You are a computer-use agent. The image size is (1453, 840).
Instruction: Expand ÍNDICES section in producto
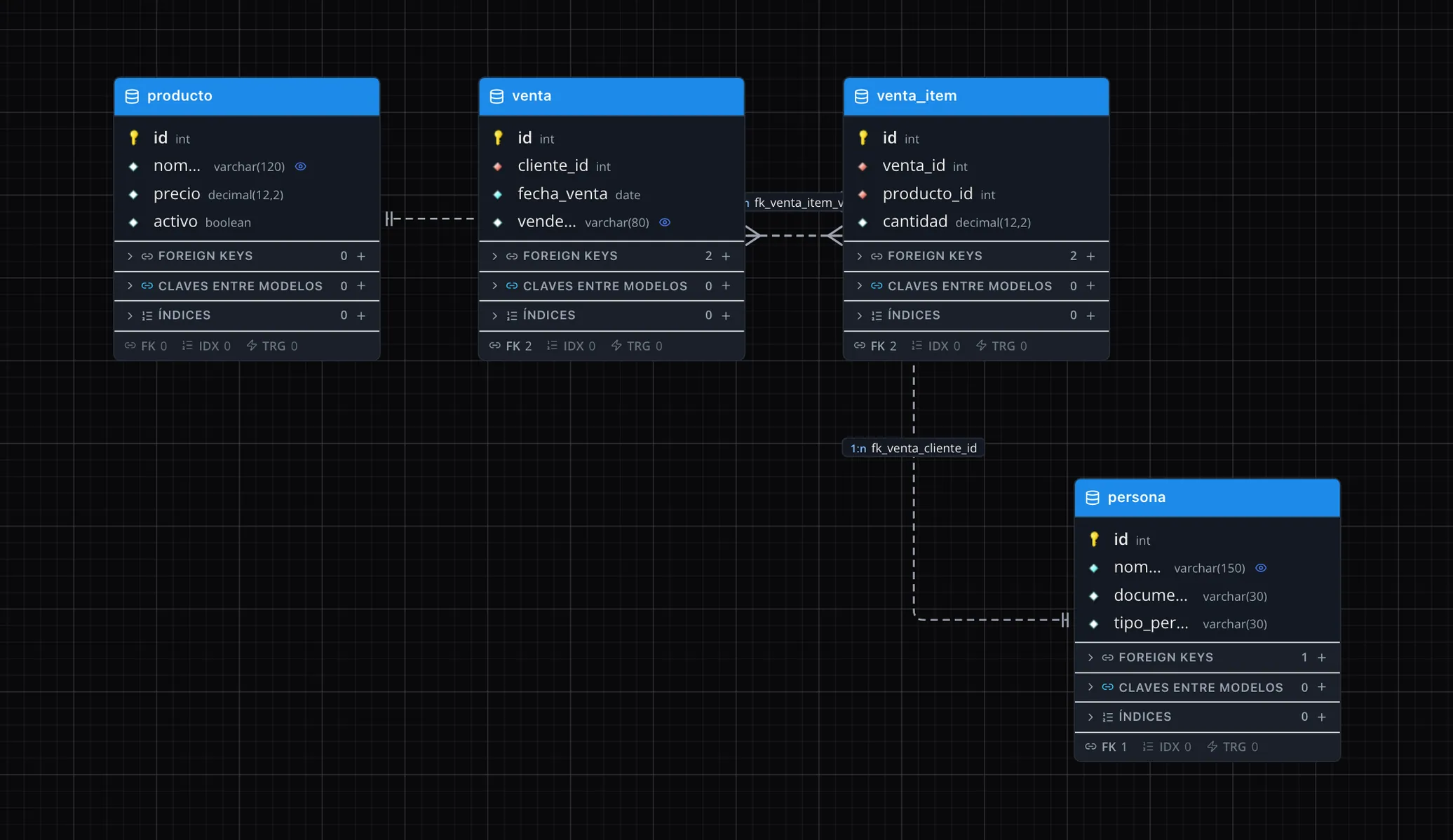[x=130, y=316]
